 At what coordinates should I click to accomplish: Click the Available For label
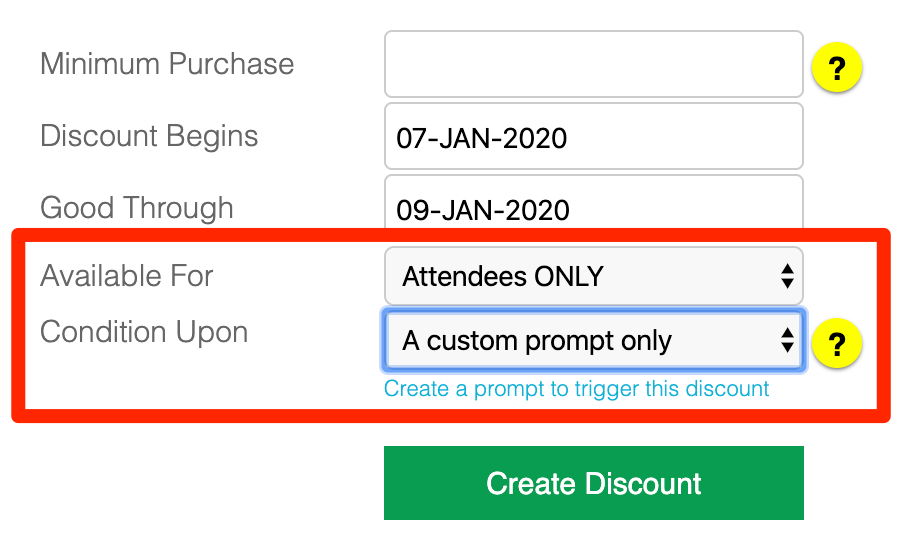[x=127, y=276]
